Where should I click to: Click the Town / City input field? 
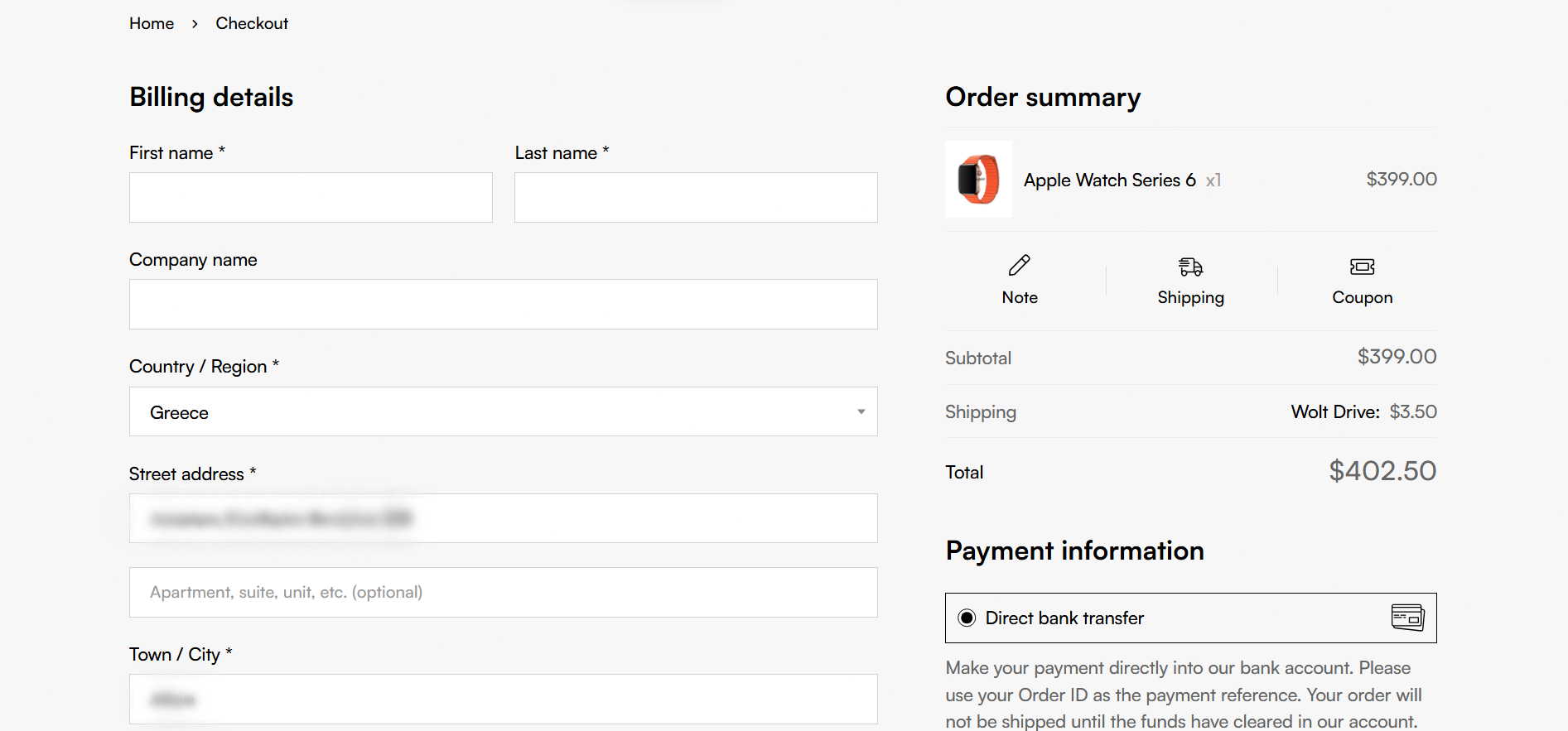503,700
